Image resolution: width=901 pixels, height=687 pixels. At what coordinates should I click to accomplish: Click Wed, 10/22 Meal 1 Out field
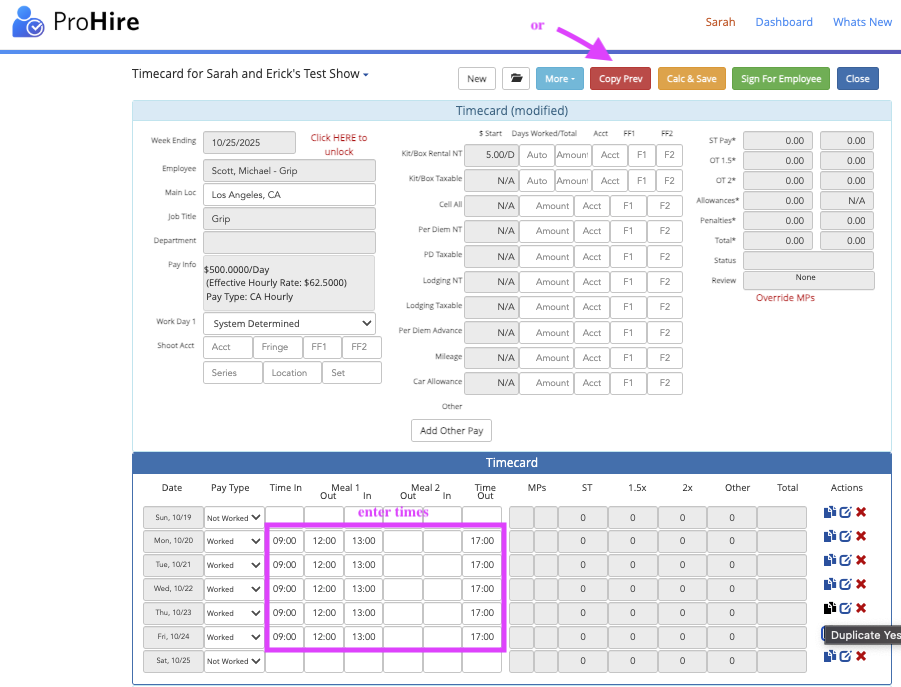click(x=324, y=589)
